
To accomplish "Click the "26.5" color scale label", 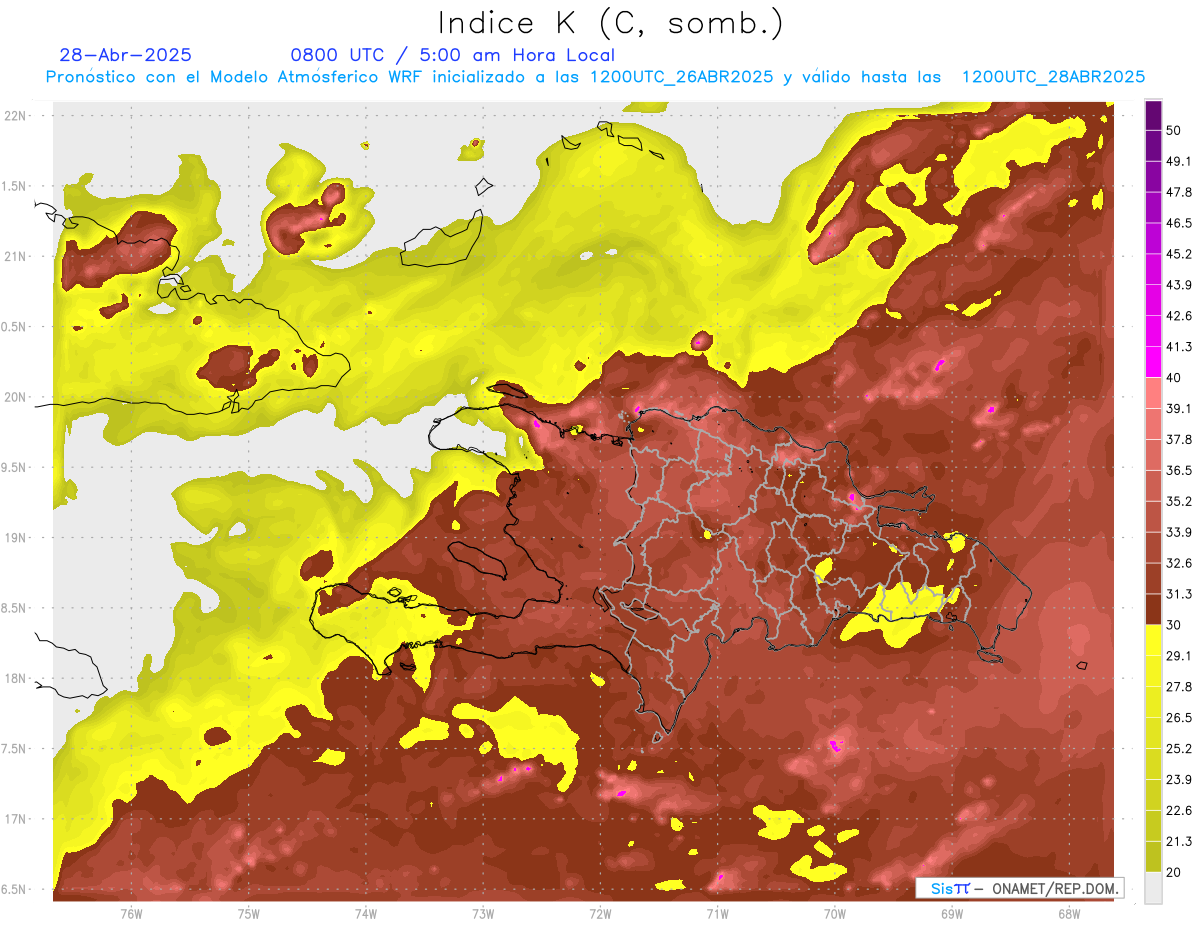I will coord(1179,718).
